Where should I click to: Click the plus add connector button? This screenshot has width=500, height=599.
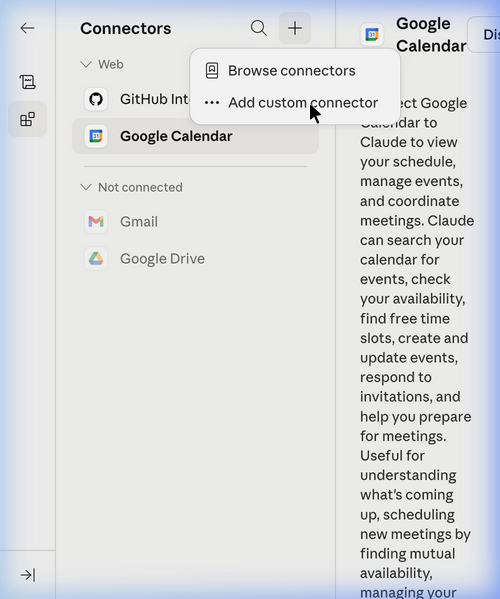(295, 28)
